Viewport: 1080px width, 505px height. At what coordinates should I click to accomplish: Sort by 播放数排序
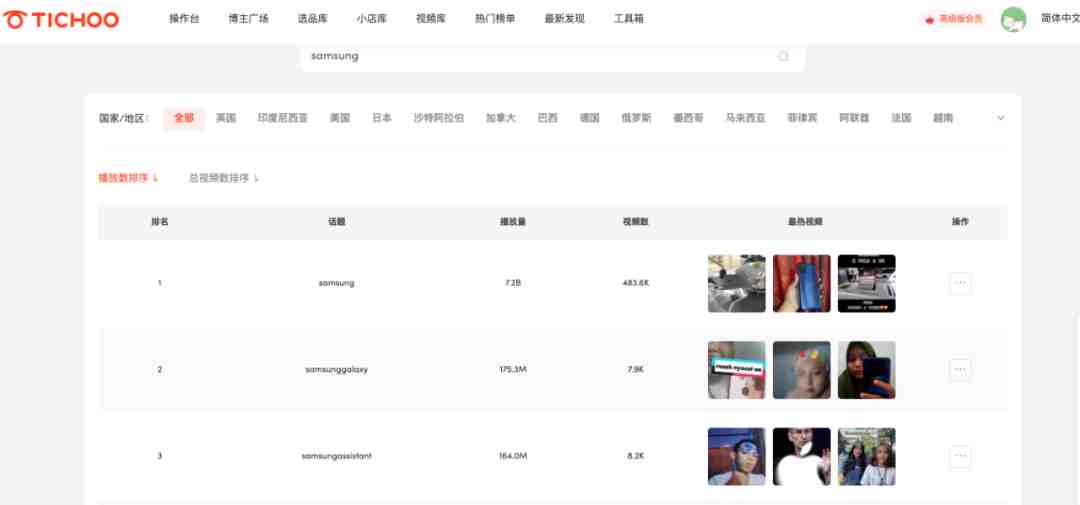pyautogui.click(x=128, y=178)
